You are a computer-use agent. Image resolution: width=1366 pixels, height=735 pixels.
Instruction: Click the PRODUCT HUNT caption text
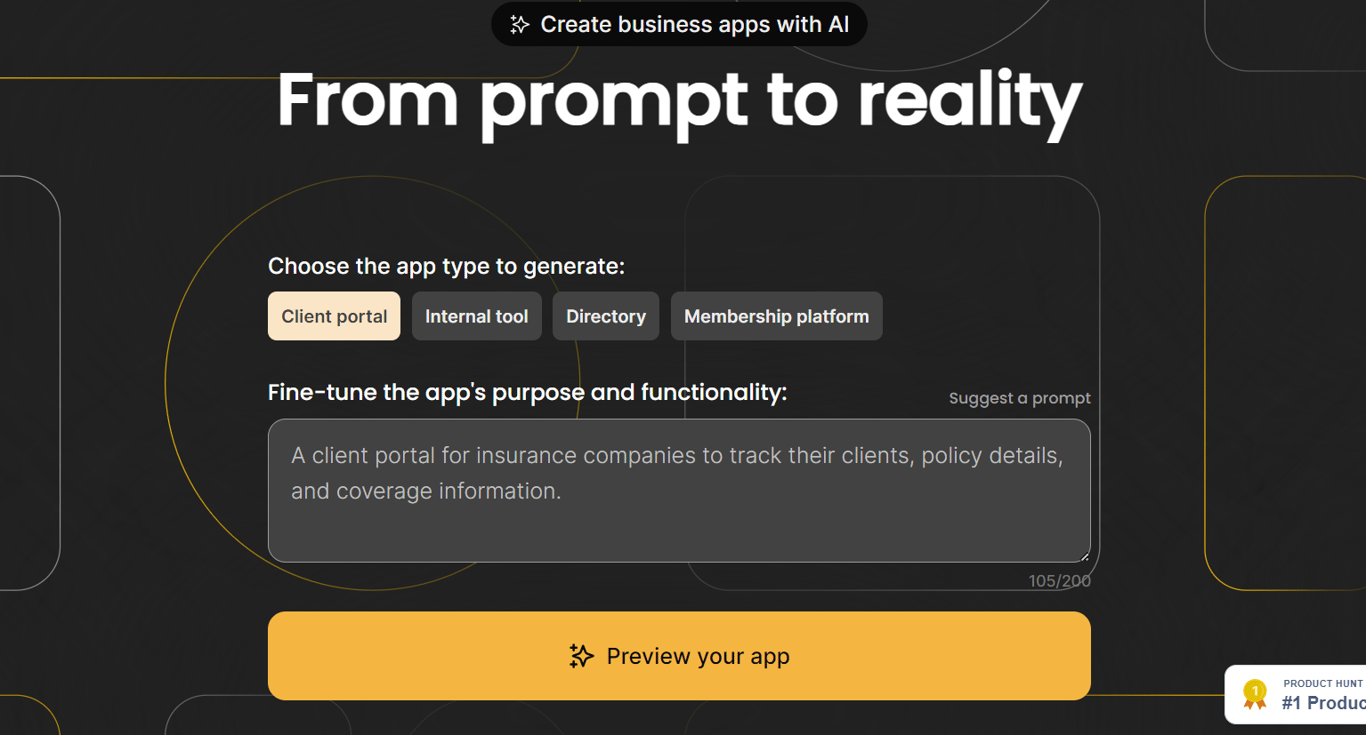[1324, 683]
